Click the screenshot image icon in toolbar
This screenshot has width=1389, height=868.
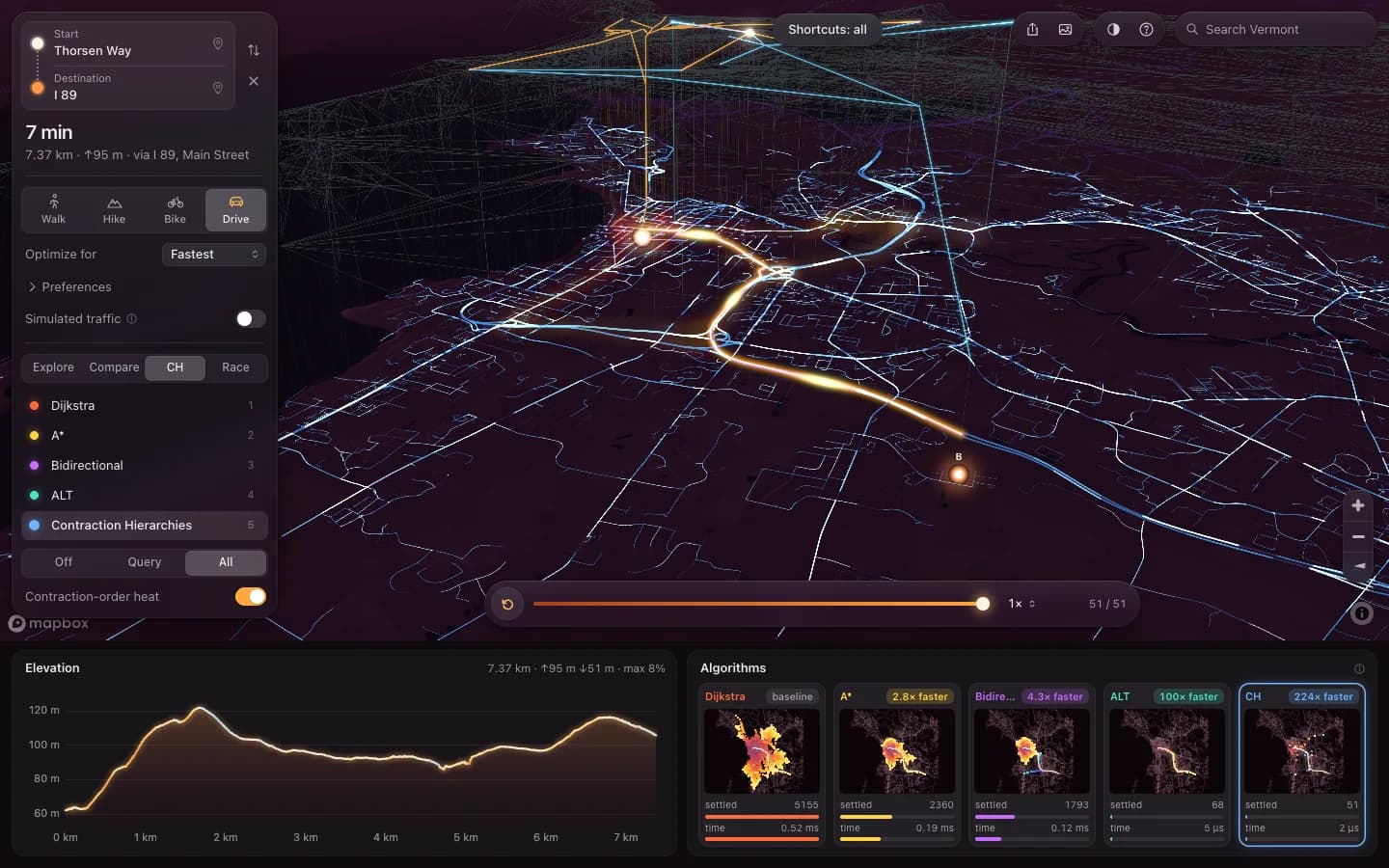point(1065,29)
